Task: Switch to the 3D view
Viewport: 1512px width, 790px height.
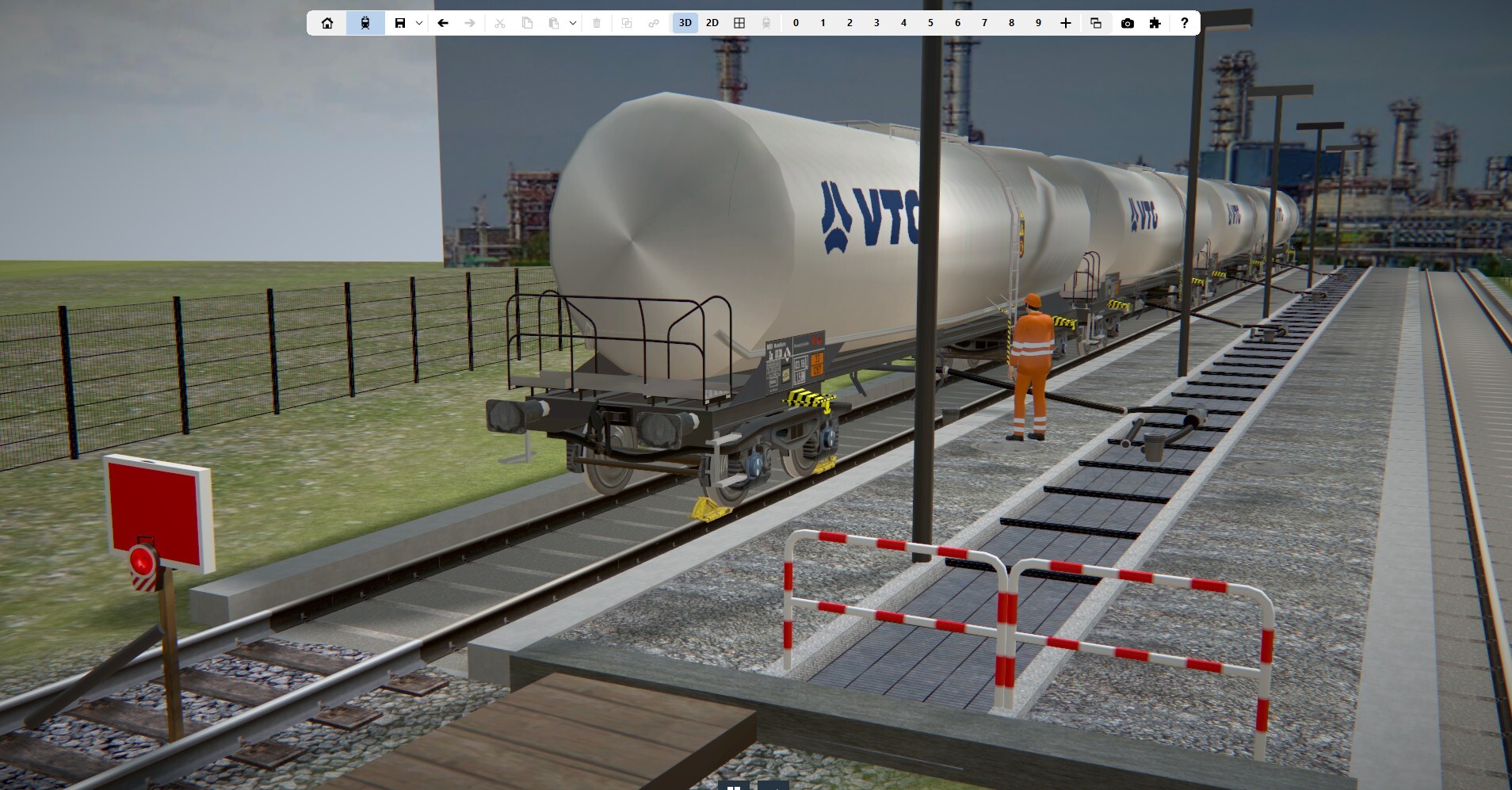Action: 685,23
